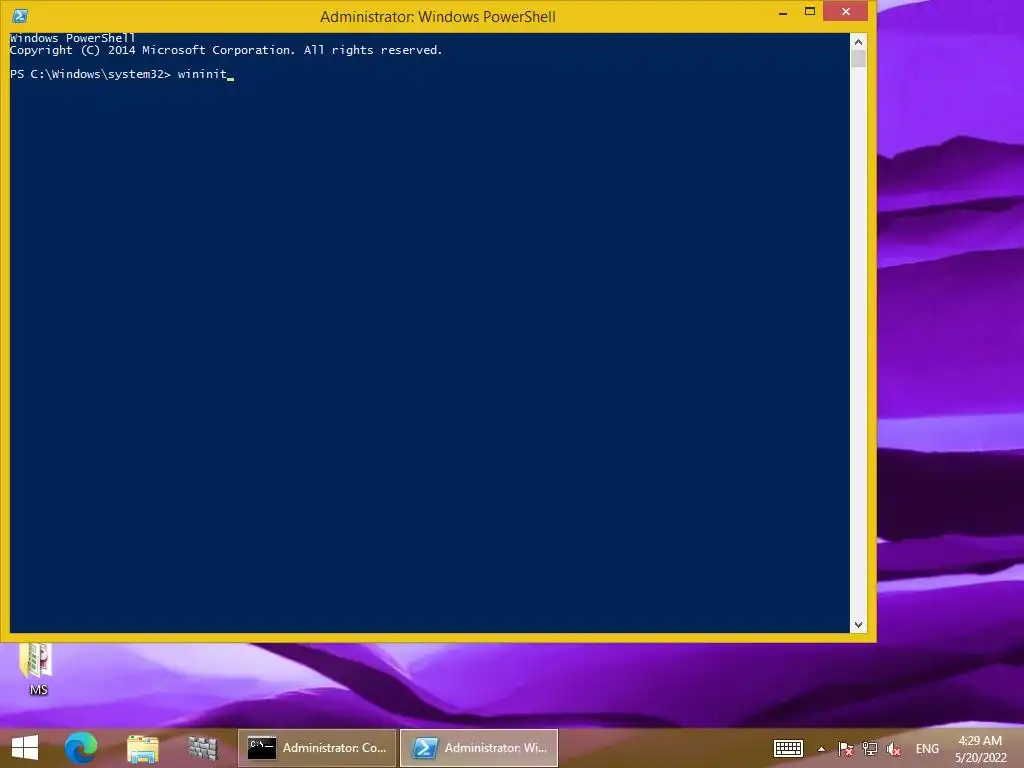Screen dimensions: 1024x768
Task: Select the Administrator: Windows PowerShell taskbar button
Action: (x=479, y=748)
